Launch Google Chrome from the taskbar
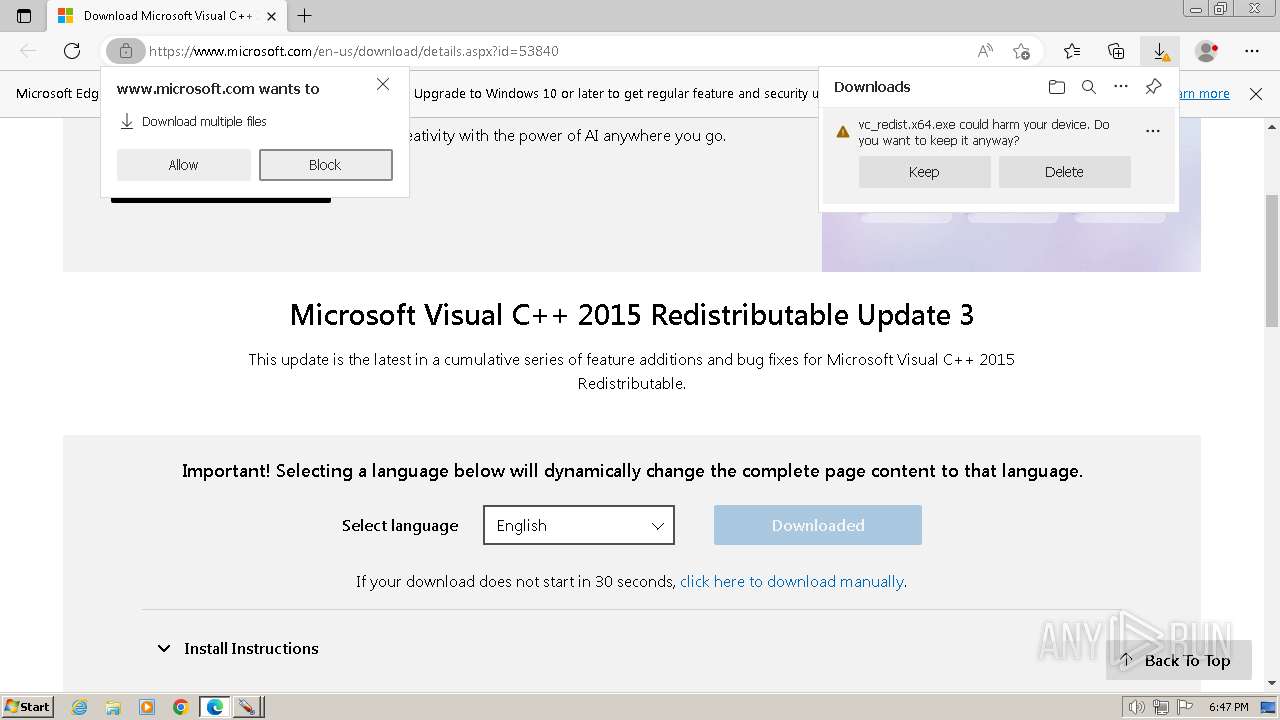 pyautogui.click(x=180, y=707)
